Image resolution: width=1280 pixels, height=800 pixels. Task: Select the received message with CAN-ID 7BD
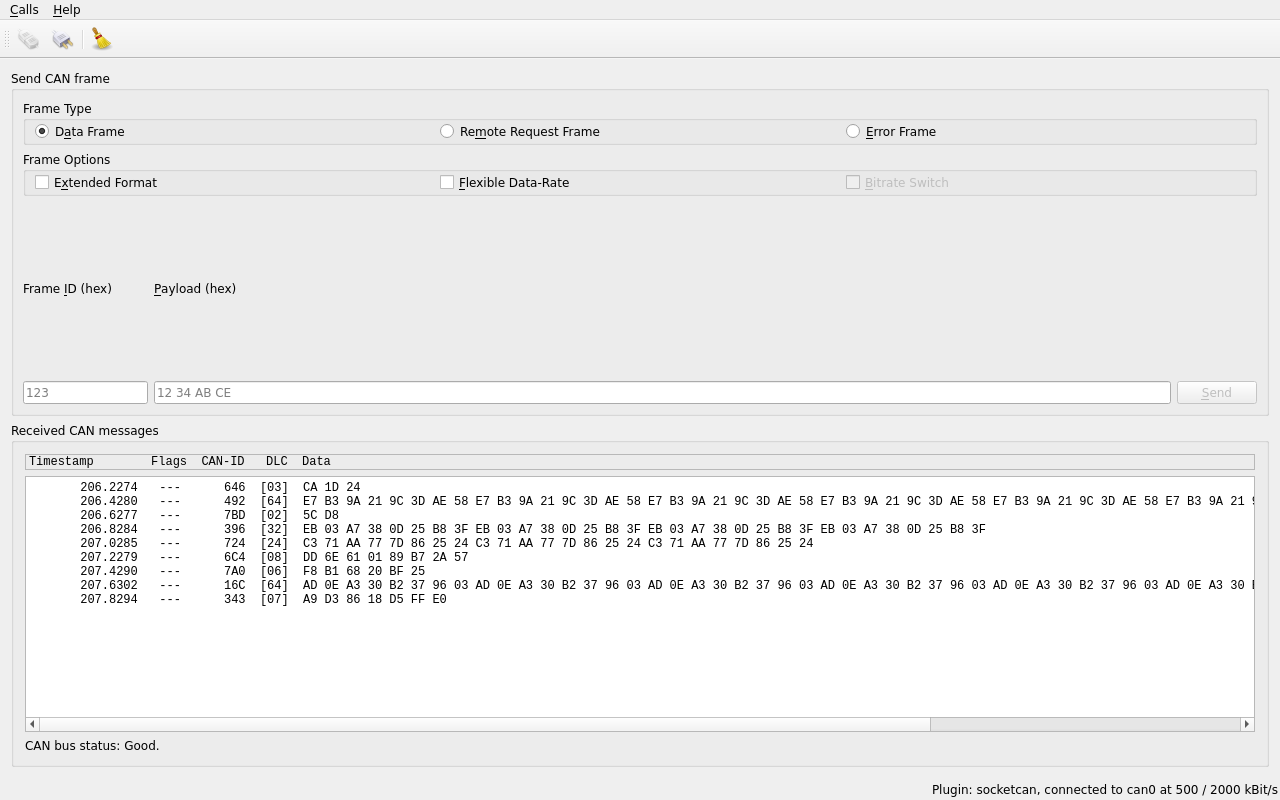click(234, 515)
